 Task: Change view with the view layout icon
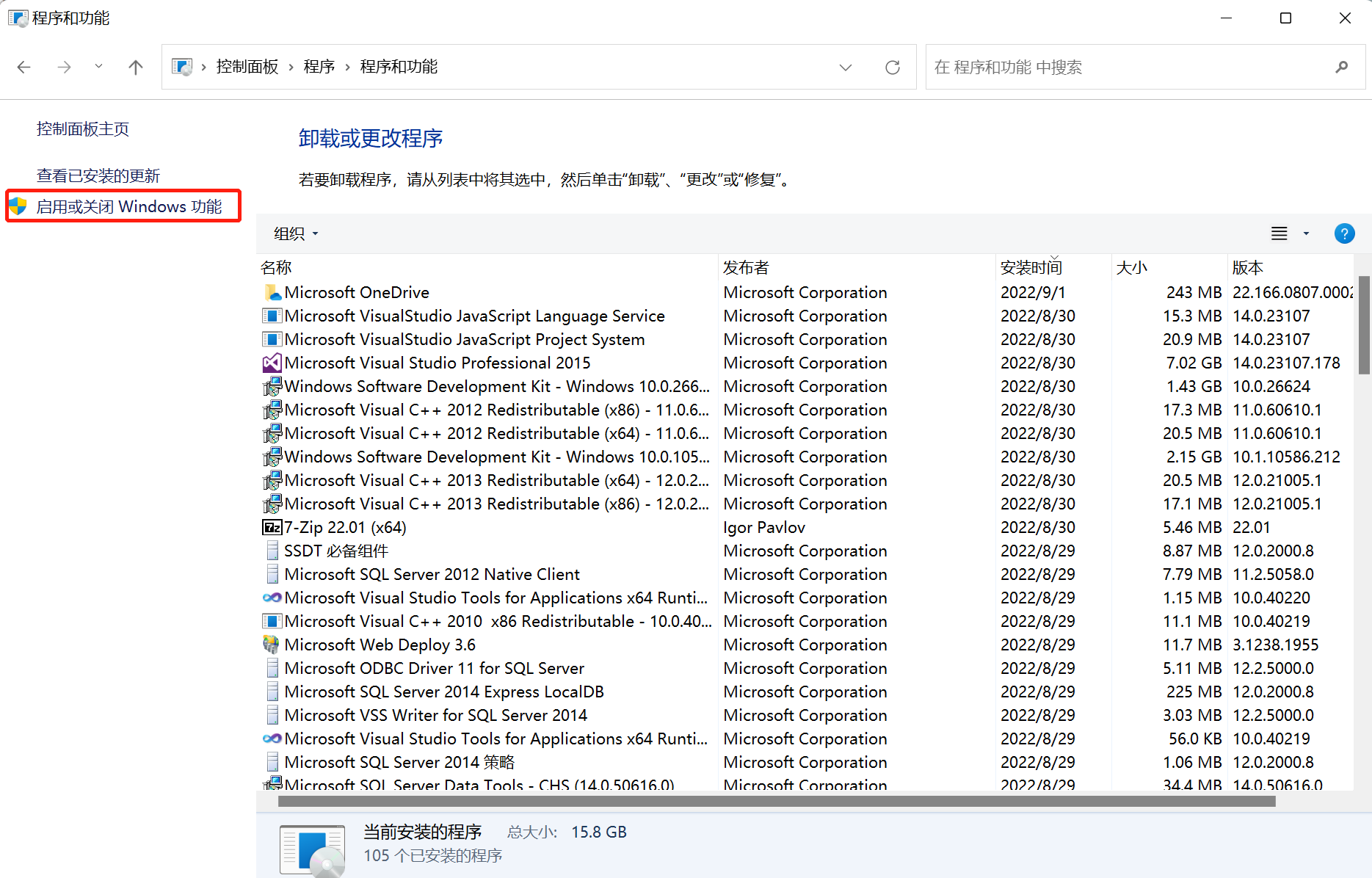point(1280,233)
